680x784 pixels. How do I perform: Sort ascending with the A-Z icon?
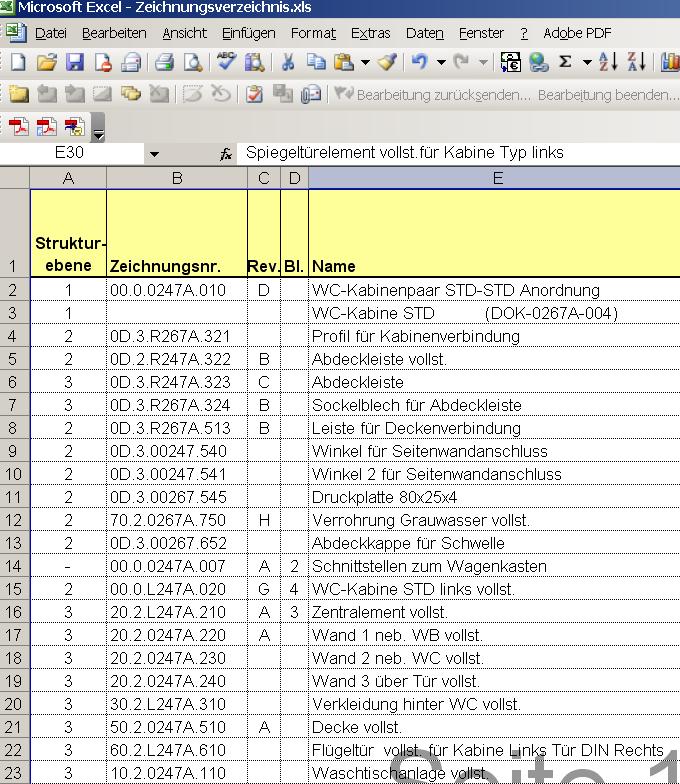coord(608,62)
